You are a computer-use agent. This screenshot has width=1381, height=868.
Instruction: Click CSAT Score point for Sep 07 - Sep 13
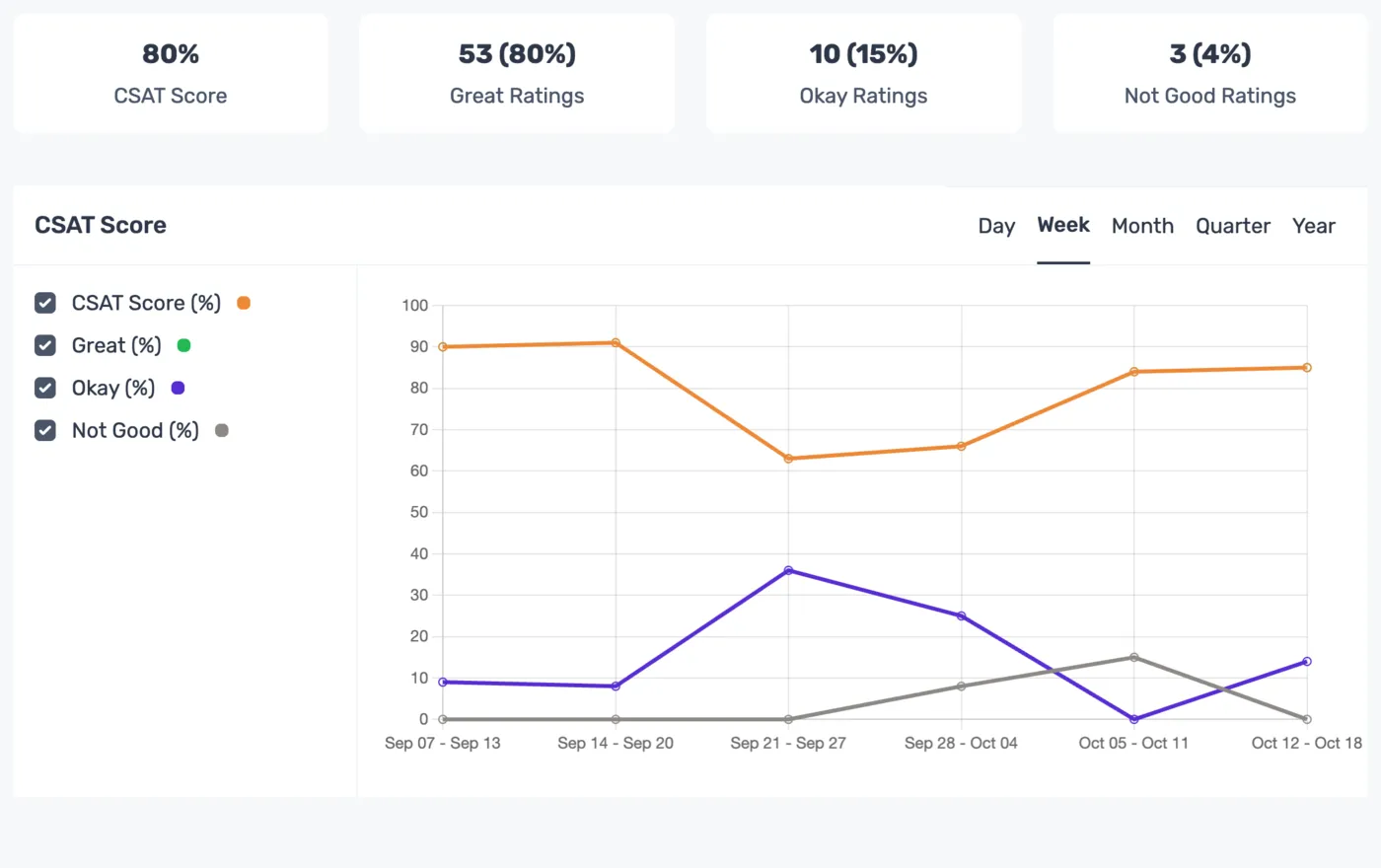pos(443,347)
